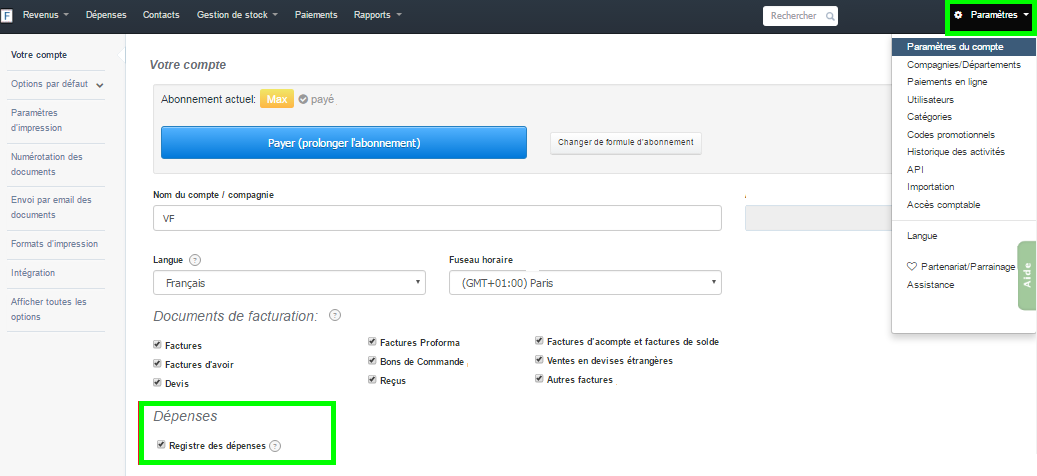Click the Nom du compte input field

tap(435, 218)
